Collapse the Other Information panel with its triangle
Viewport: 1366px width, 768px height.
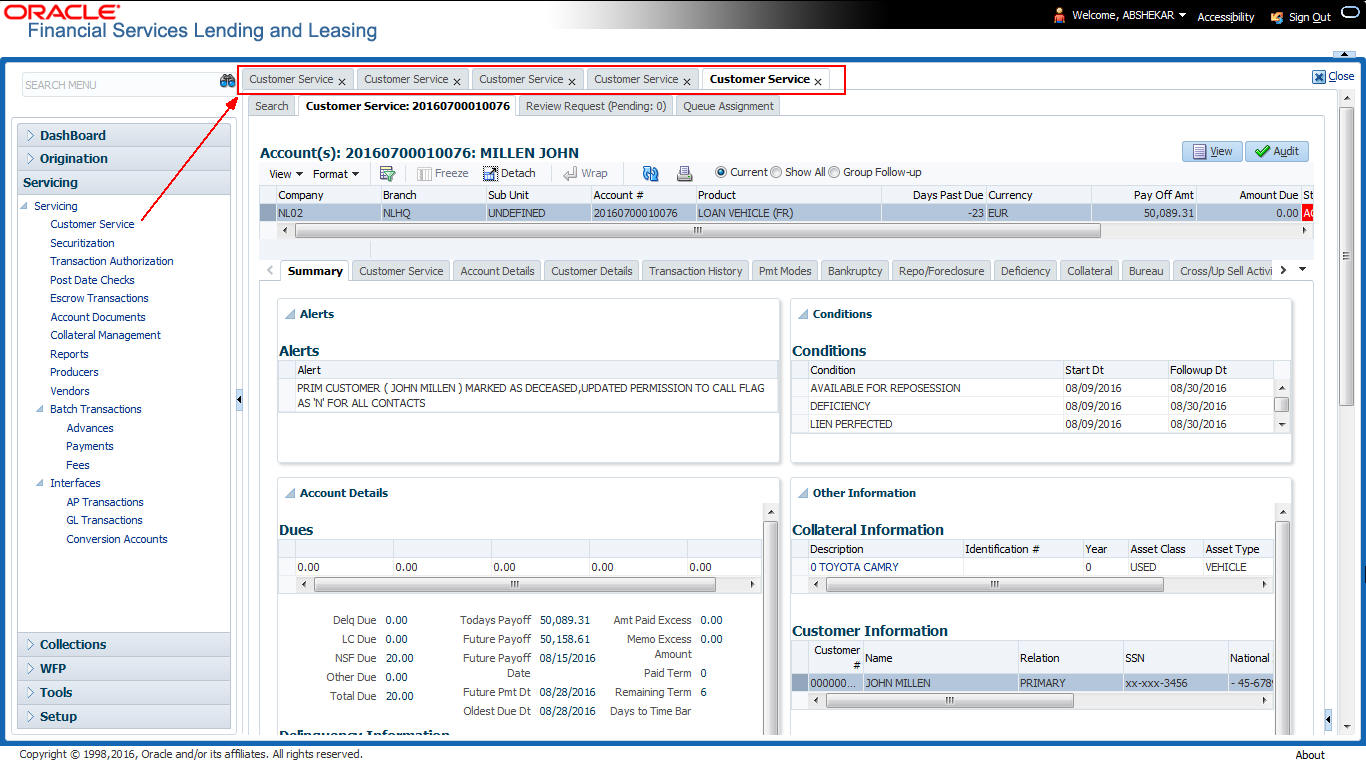click(x=803, y=493)
